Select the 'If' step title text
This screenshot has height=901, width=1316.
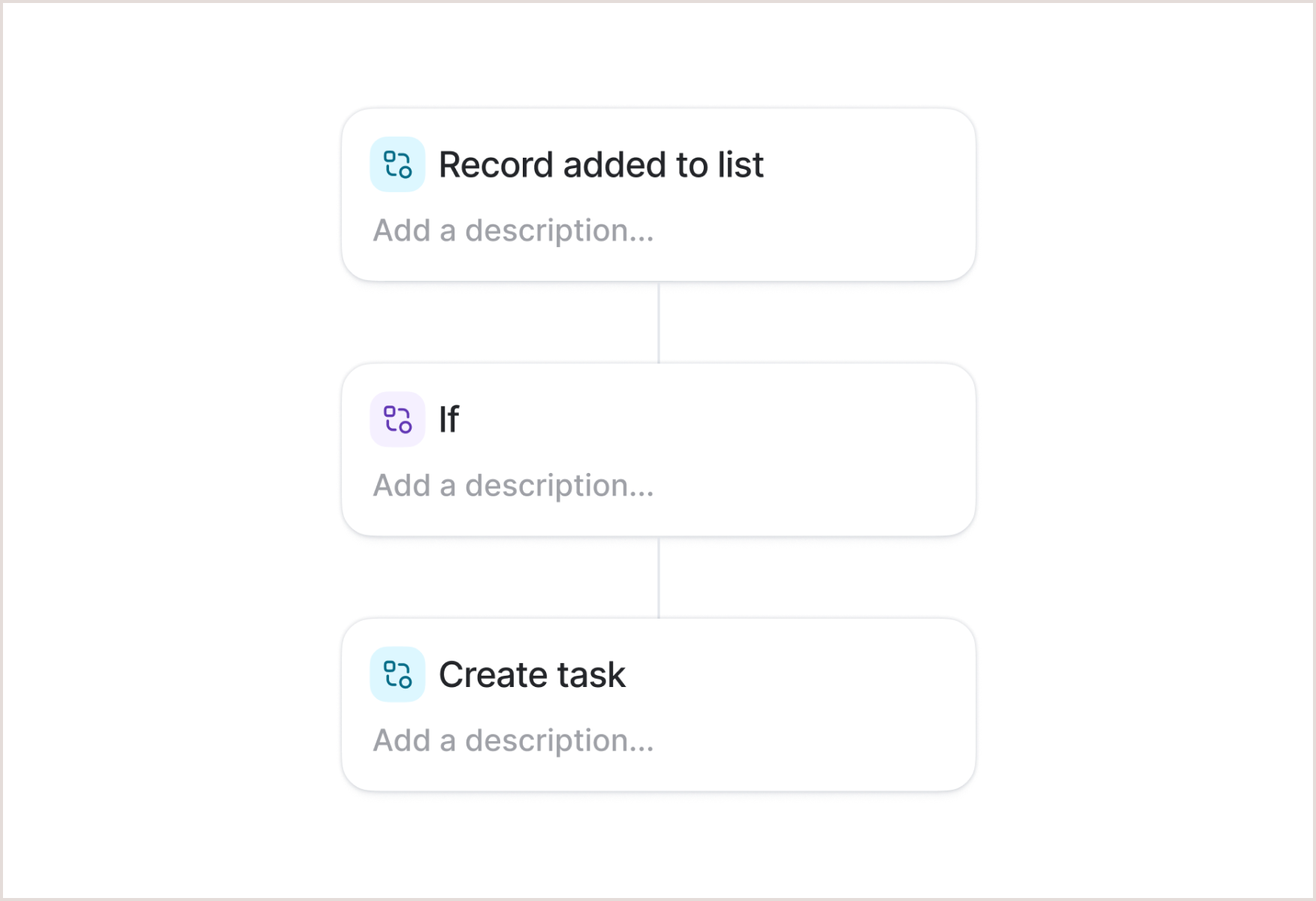(x=448, y=419)
